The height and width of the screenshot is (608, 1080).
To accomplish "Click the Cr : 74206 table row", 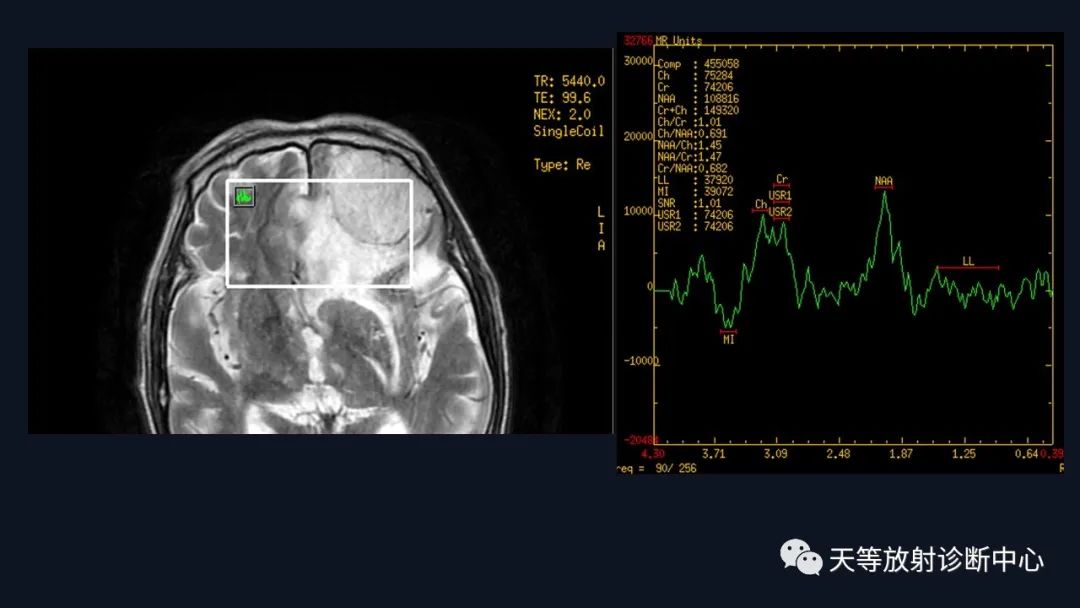I will [x=695, y=87].
